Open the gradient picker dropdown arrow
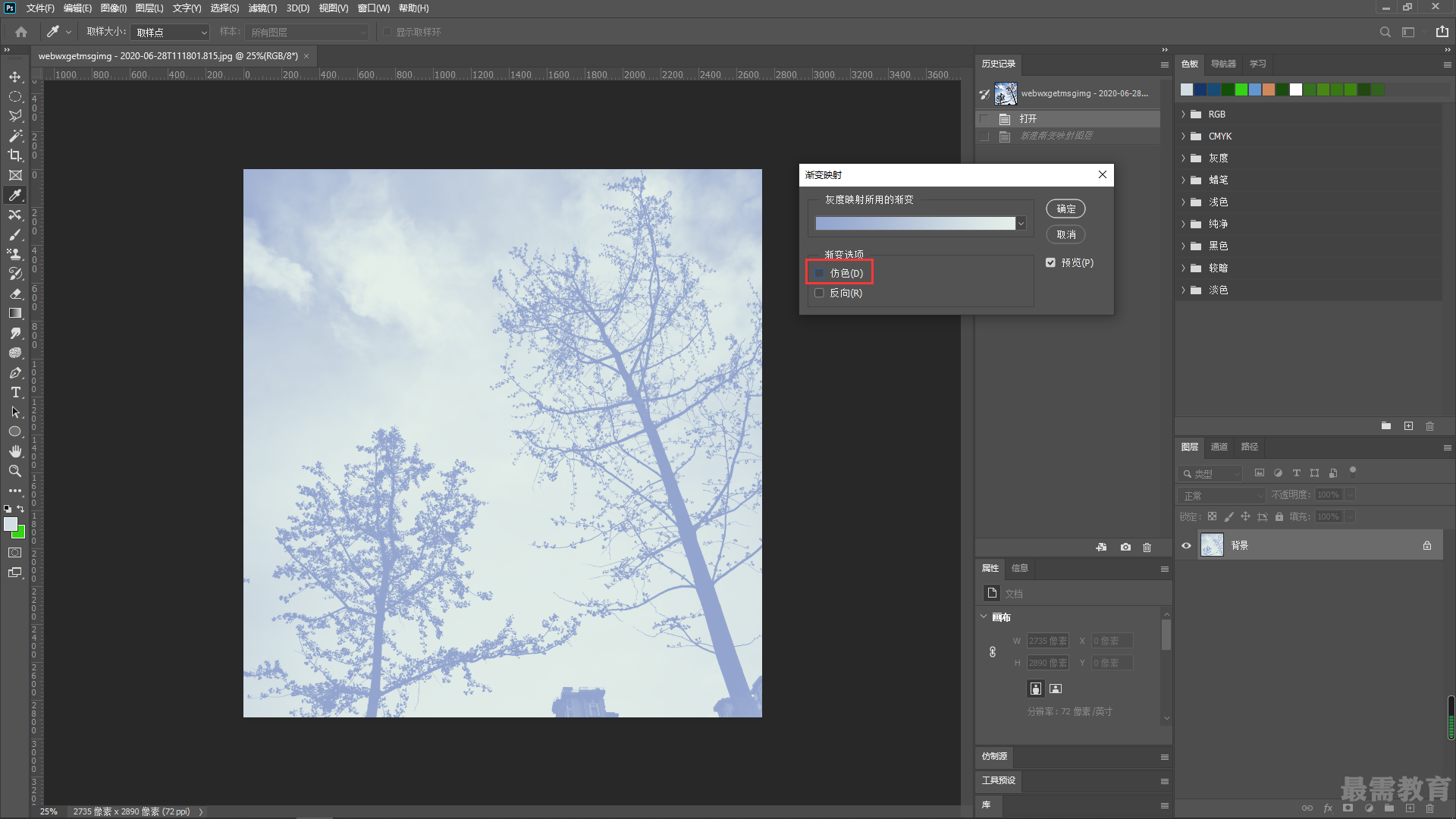Viewport: 1456px width, 819px height. click(1021, 223)
